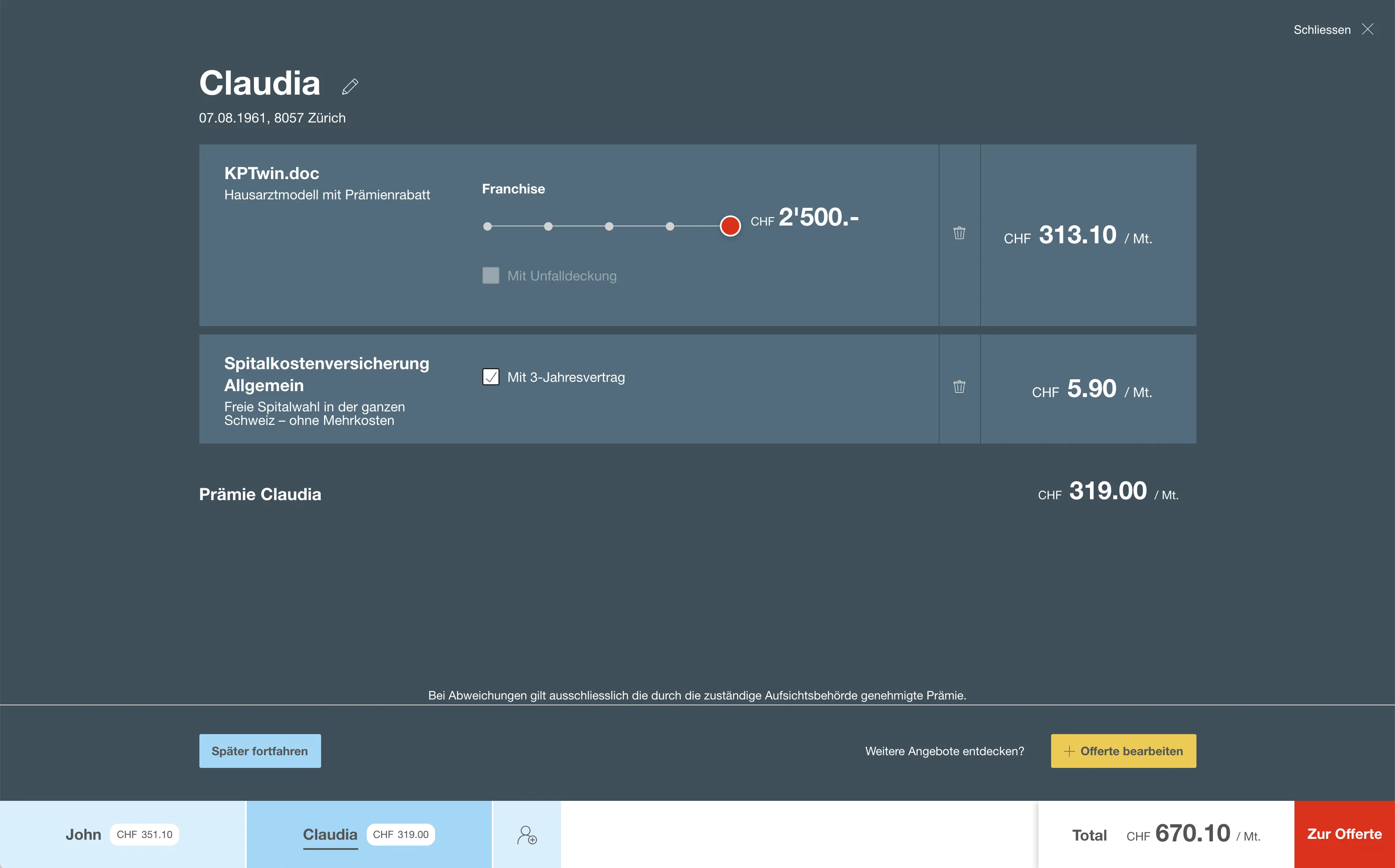The height and width of the screenshot is (868, 1395).
Task: Select the first franchise slider stop
Action: click(488, 226)
